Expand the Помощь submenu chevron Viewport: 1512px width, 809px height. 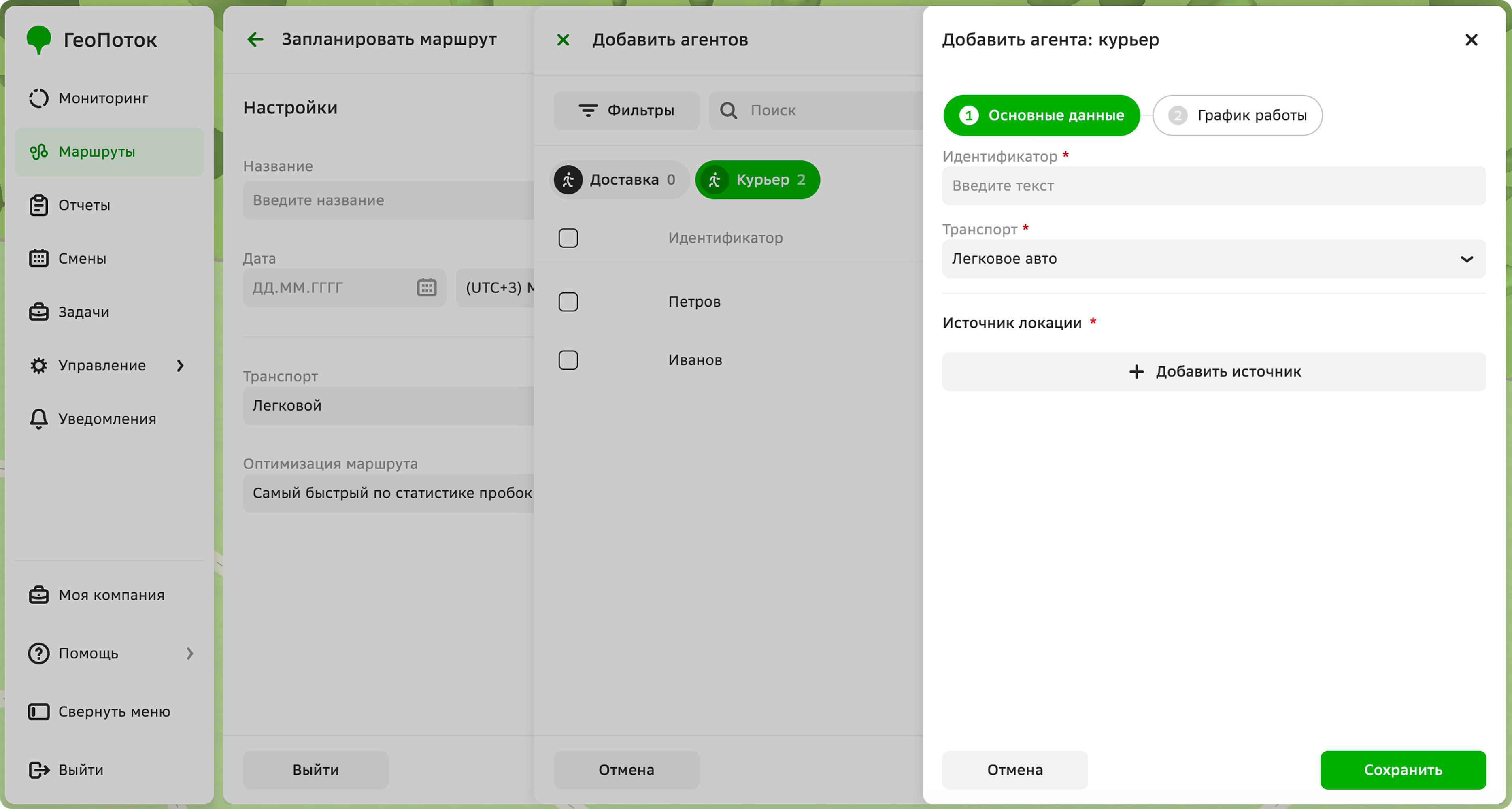(x=189, y=654)
